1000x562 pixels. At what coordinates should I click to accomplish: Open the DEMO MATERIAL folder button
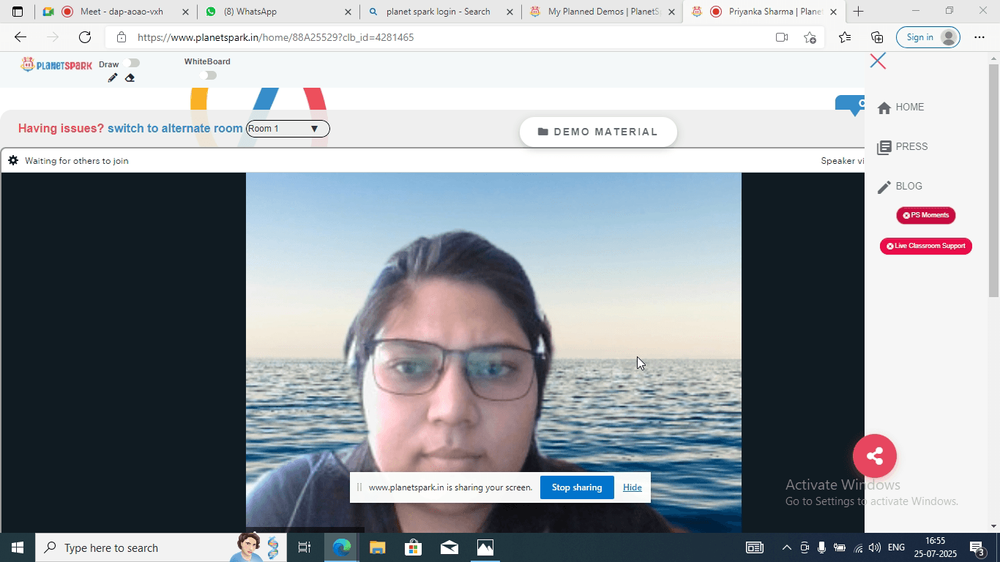pyautogui.click(x=598, y=132)
